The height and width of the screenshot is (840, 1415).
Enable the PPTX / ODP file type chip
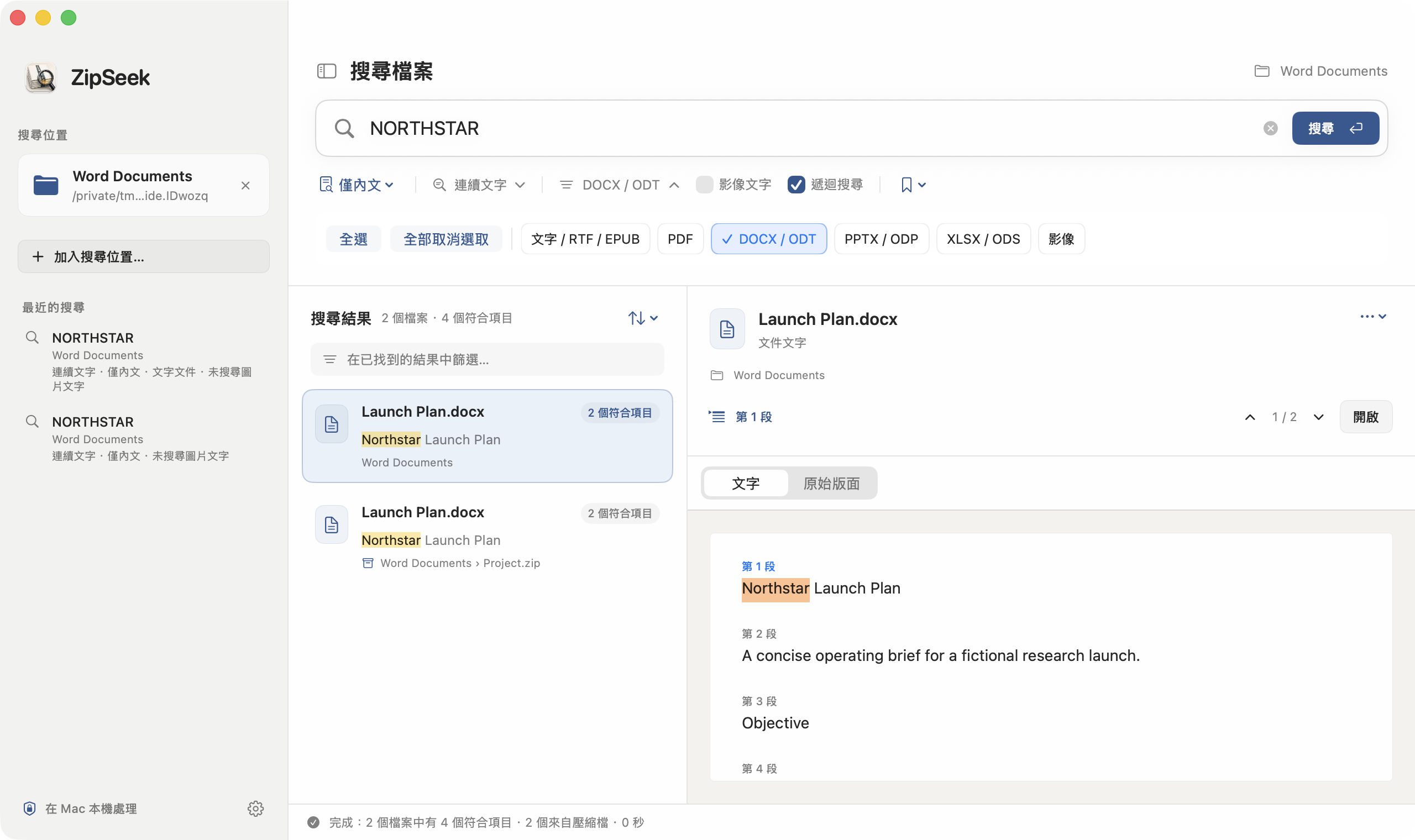pyautogui.click(x=881, y=239)
